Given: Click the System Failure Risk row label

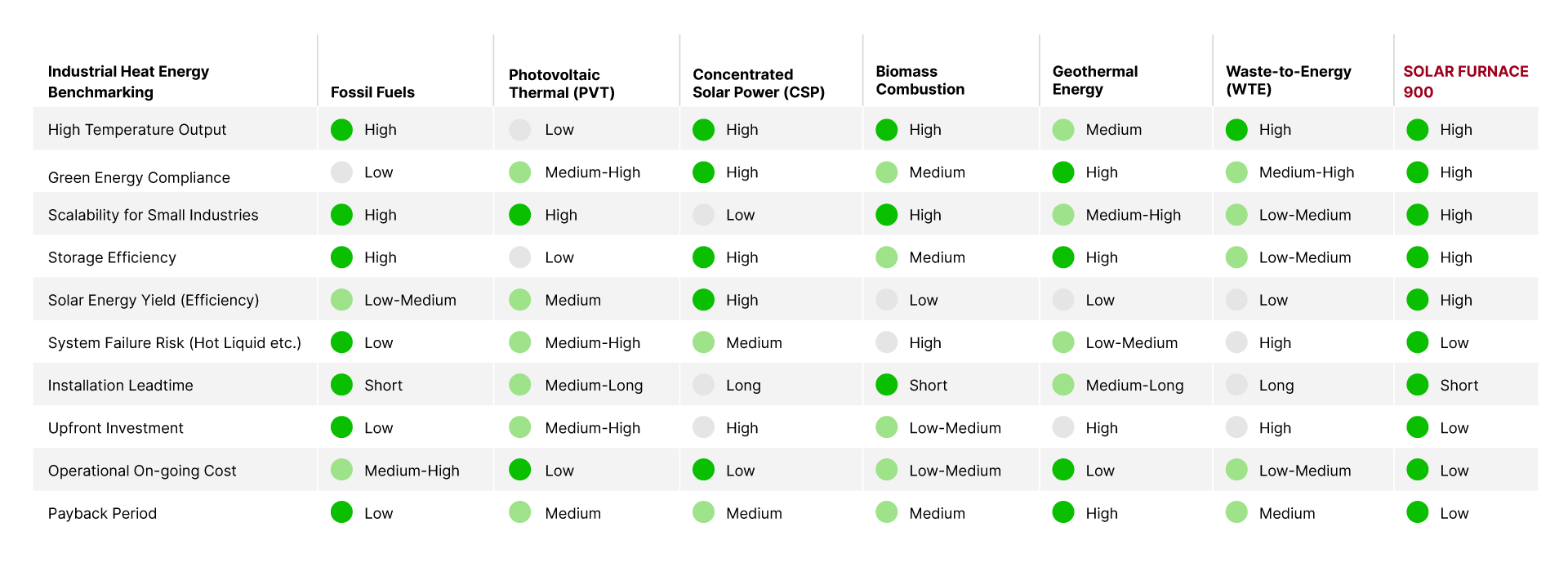Looking at the screenshot, I should click(x=174, y=343).
